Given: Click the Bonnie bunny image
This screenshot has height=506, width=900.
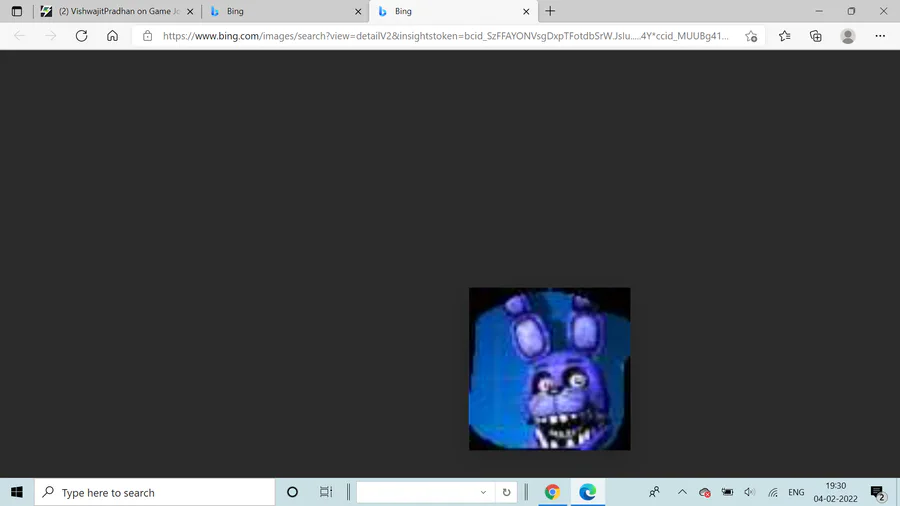Looking at the screenshot, I should point(549,368).
